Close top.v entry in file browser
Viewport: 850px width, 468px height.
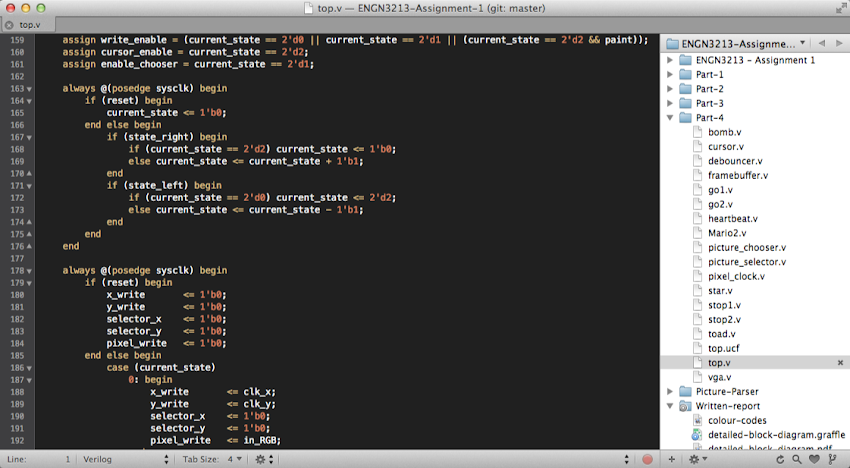coord(840,363)
